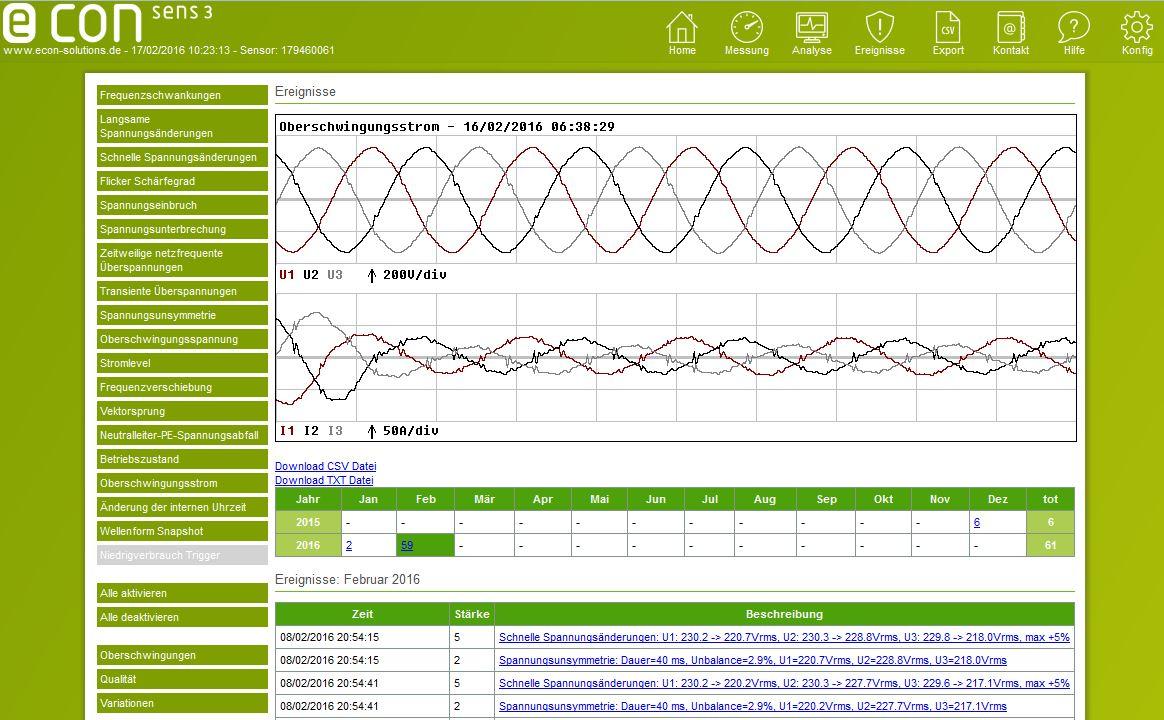
Task: Select the Stromlevel category
Action: click(x=182, y=363)
